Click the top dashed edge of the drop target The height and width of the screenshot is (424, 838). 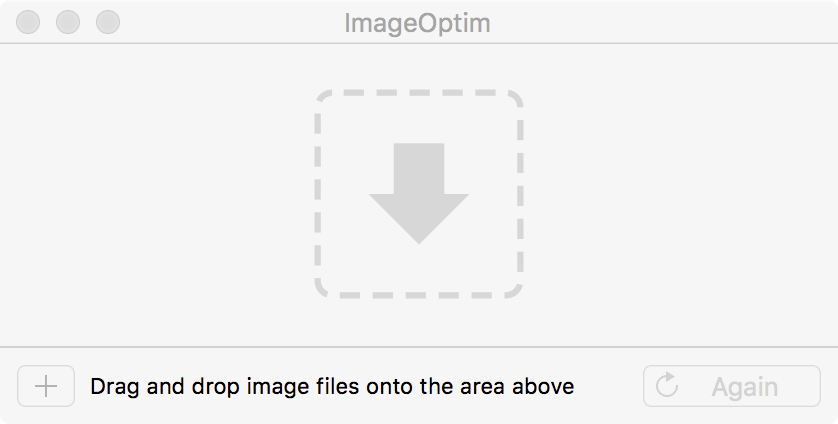tap(418, 92)
